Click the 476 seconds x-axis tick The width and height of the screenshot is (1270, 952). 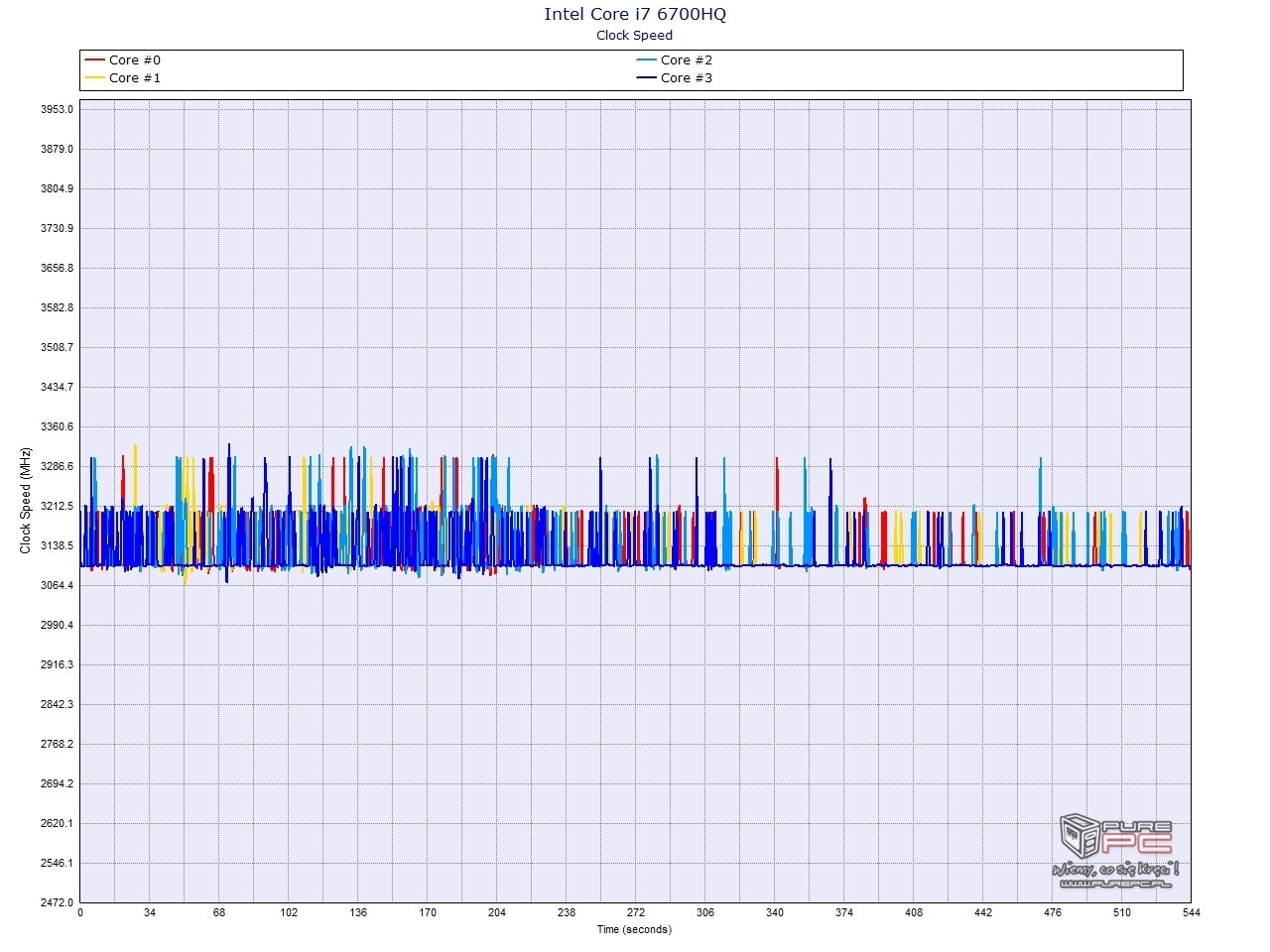(x=1053, y=913)
